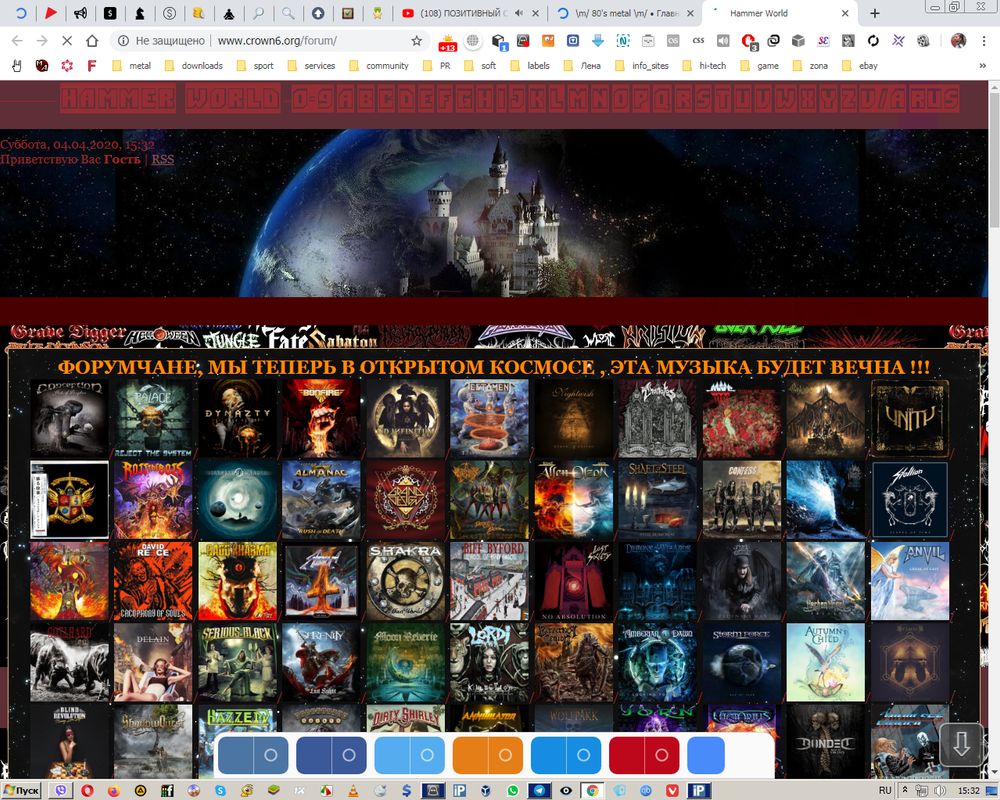The image size is (1000, 800).
Task: Open the pinned red play-arrow tab
Action: point(50,13)
